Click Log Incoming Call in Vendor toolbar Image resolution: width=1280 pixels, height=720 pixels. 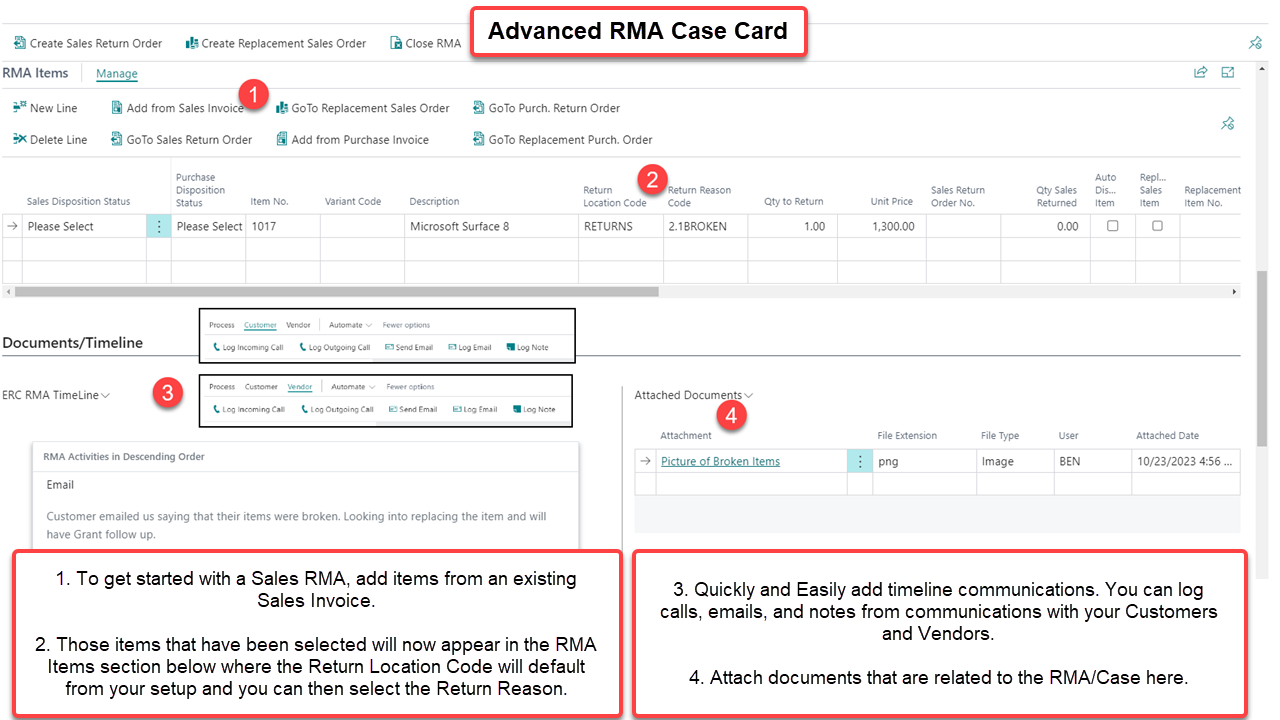point(250,409)
